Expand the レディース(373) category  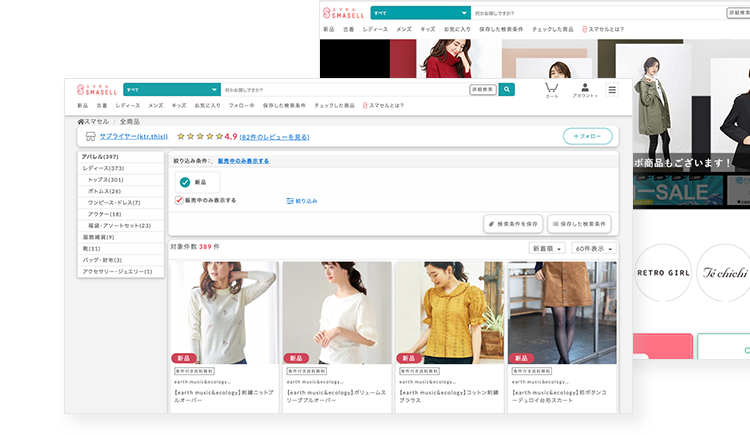tap(121, 168)
